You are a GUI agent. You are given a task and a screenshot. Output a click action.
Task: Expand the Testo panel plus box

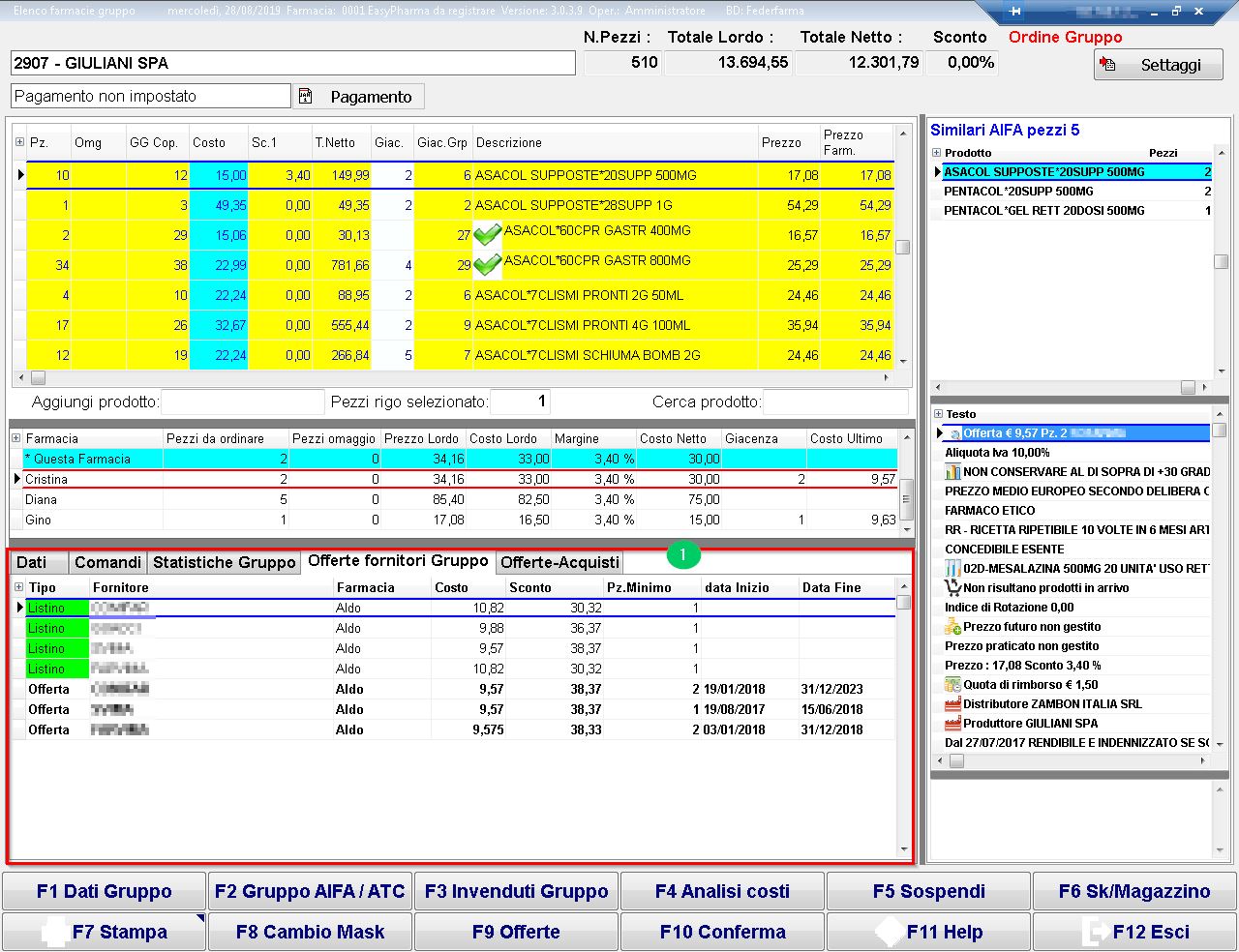[937, 414]
